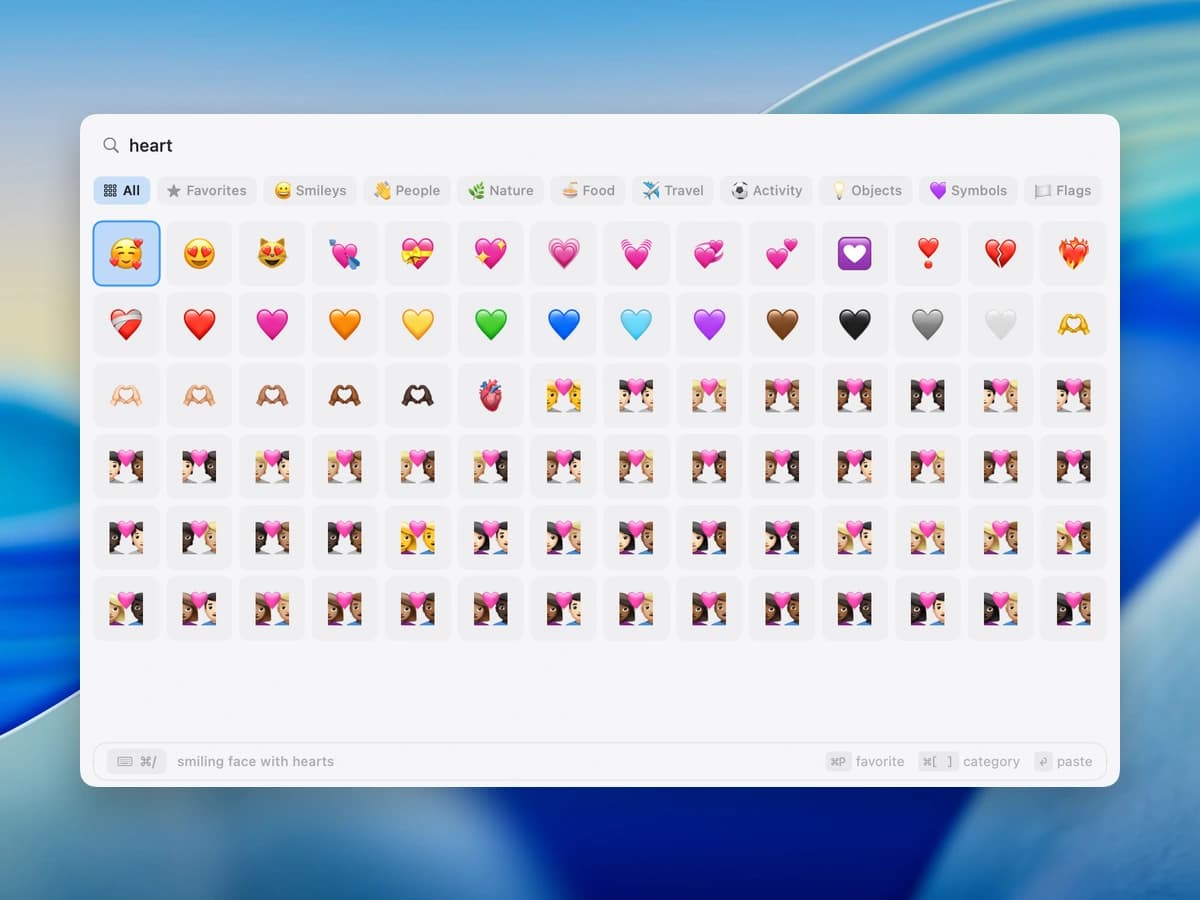Show the All emoji category
1200x900 pixels.
122,190
